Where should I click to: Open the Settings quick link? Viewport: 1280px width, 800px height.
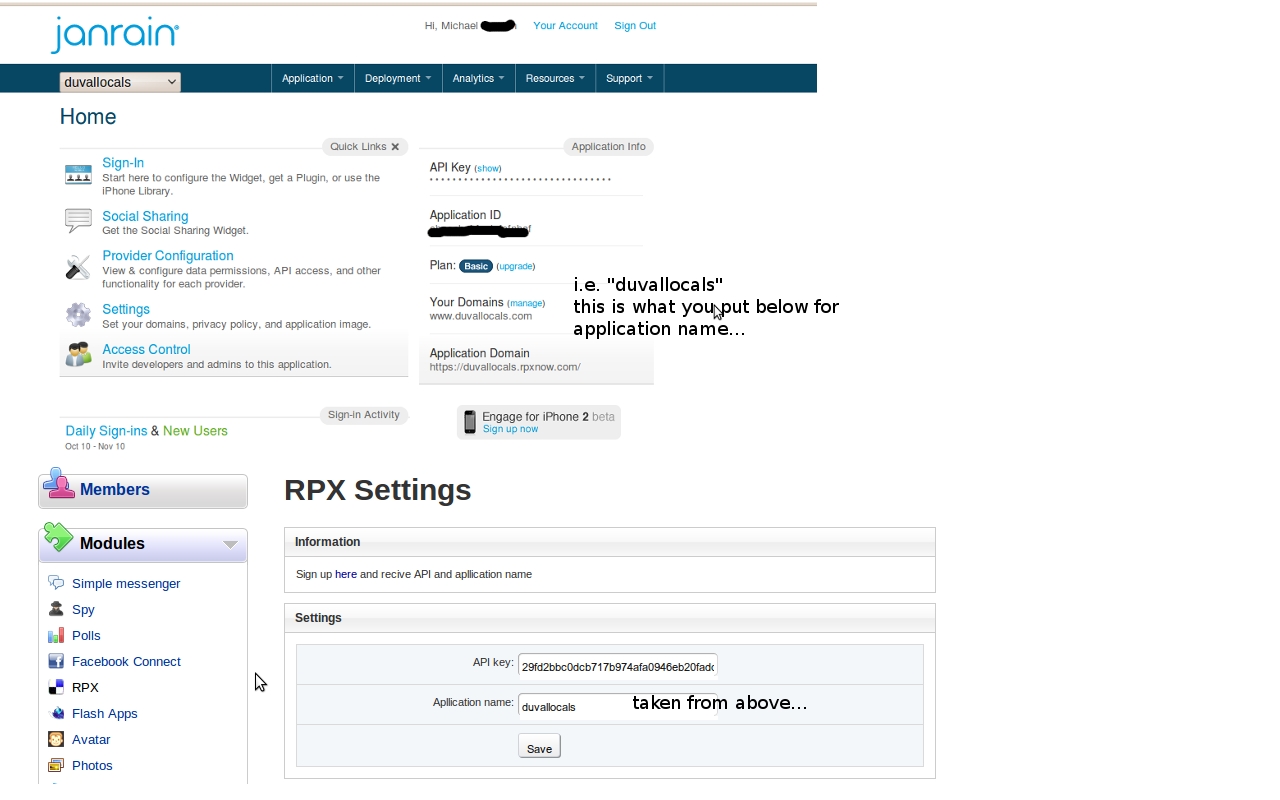(x=126, y=310)
